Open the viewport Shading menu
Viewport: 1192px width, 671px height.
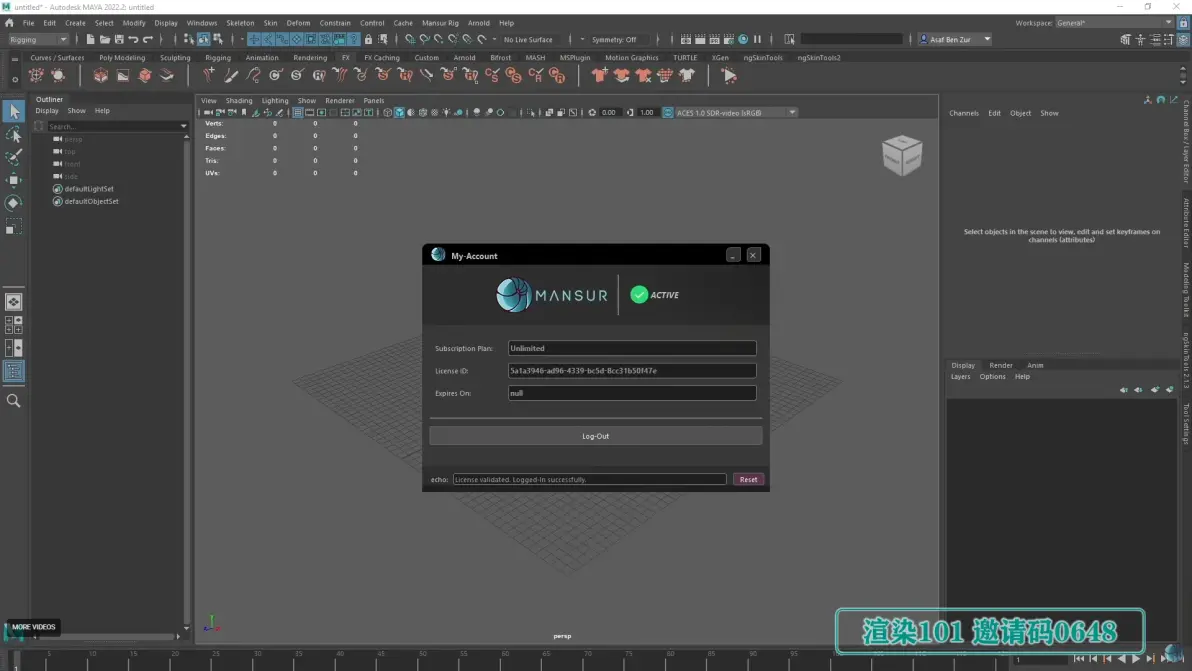pos(239,100)
